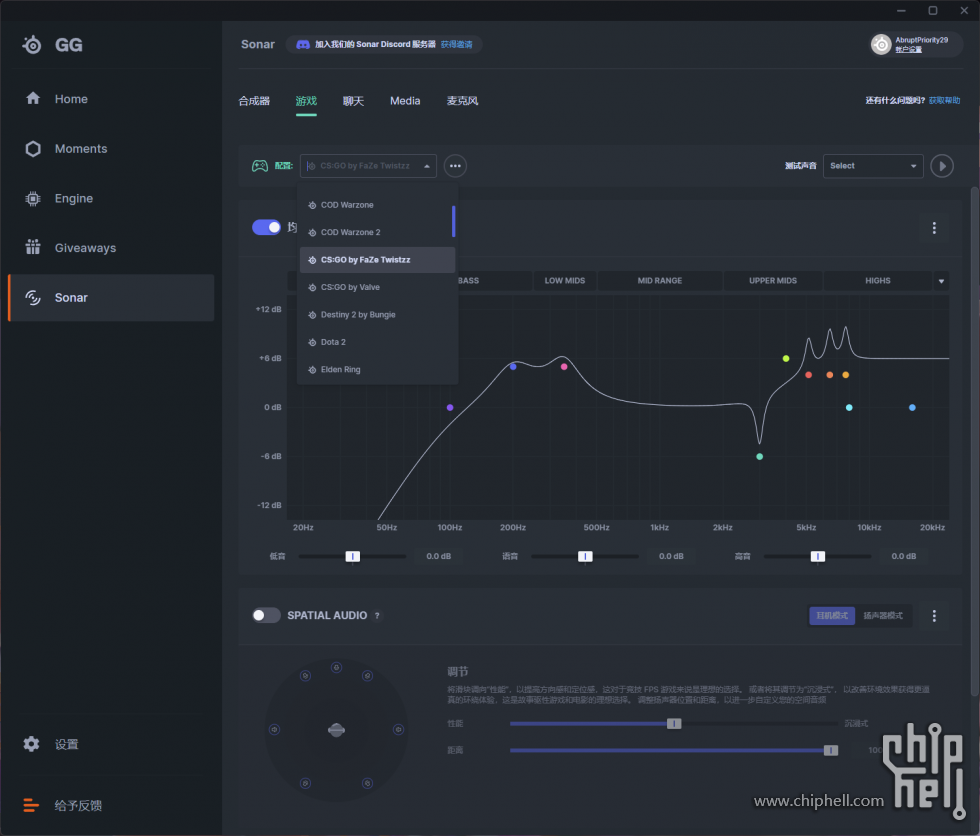Select the bottom-right speaker icon
Screen dimensions: 980x836
(x=368, y=783)
